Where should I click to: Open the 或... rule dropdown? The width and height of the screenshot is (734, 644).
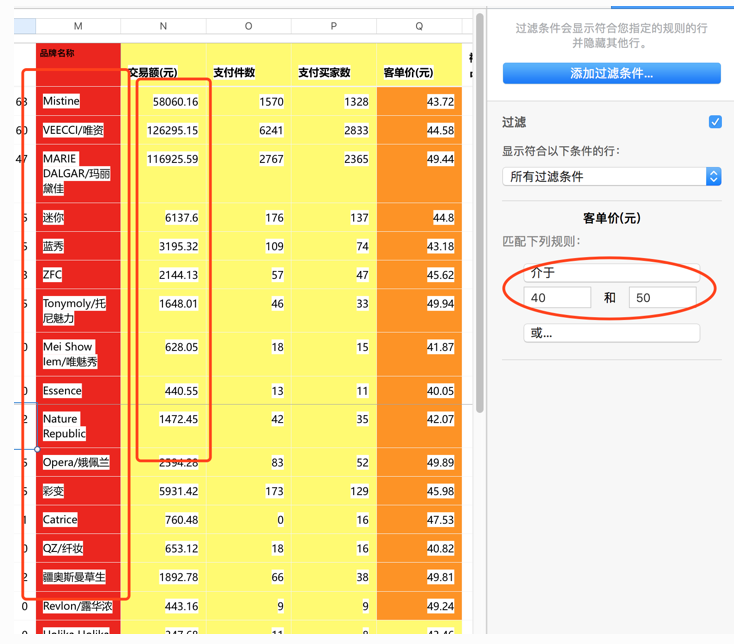611,333
